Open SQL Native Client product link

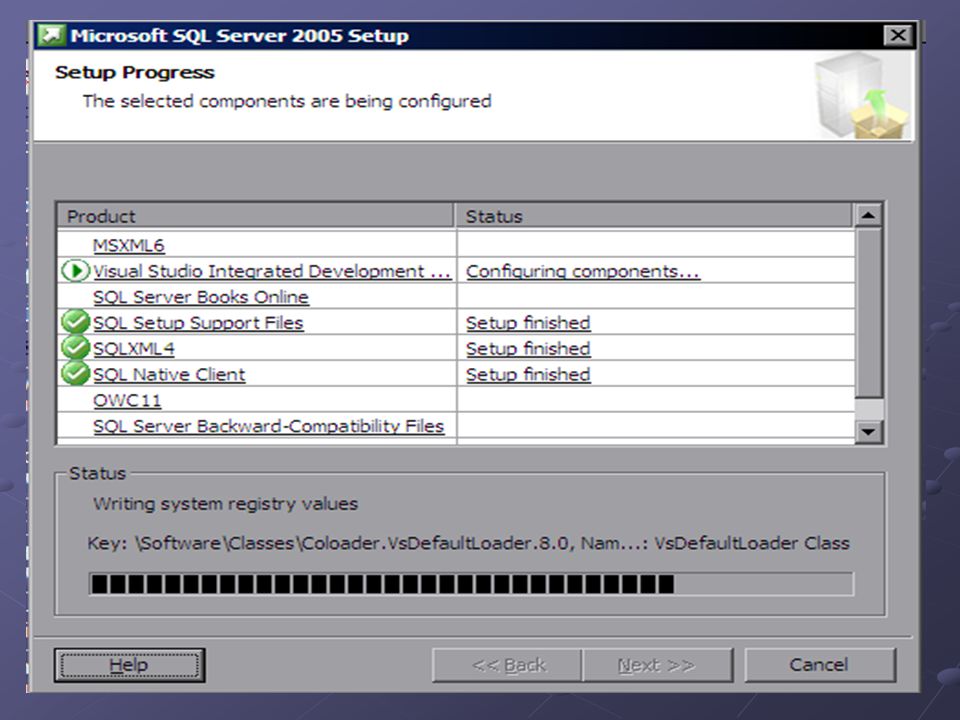click(x=169, y=374)
